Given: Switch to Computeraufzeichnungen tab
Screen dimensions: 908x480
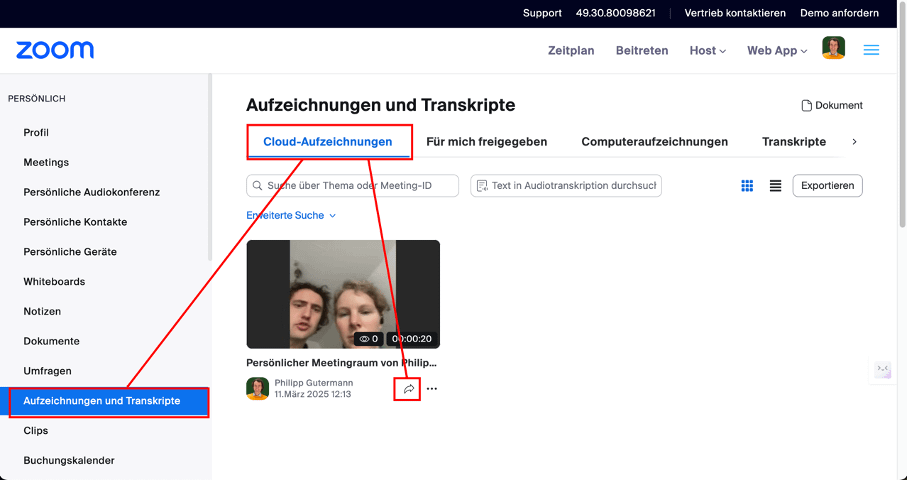Looking at the screenshot, I should 654,142.
